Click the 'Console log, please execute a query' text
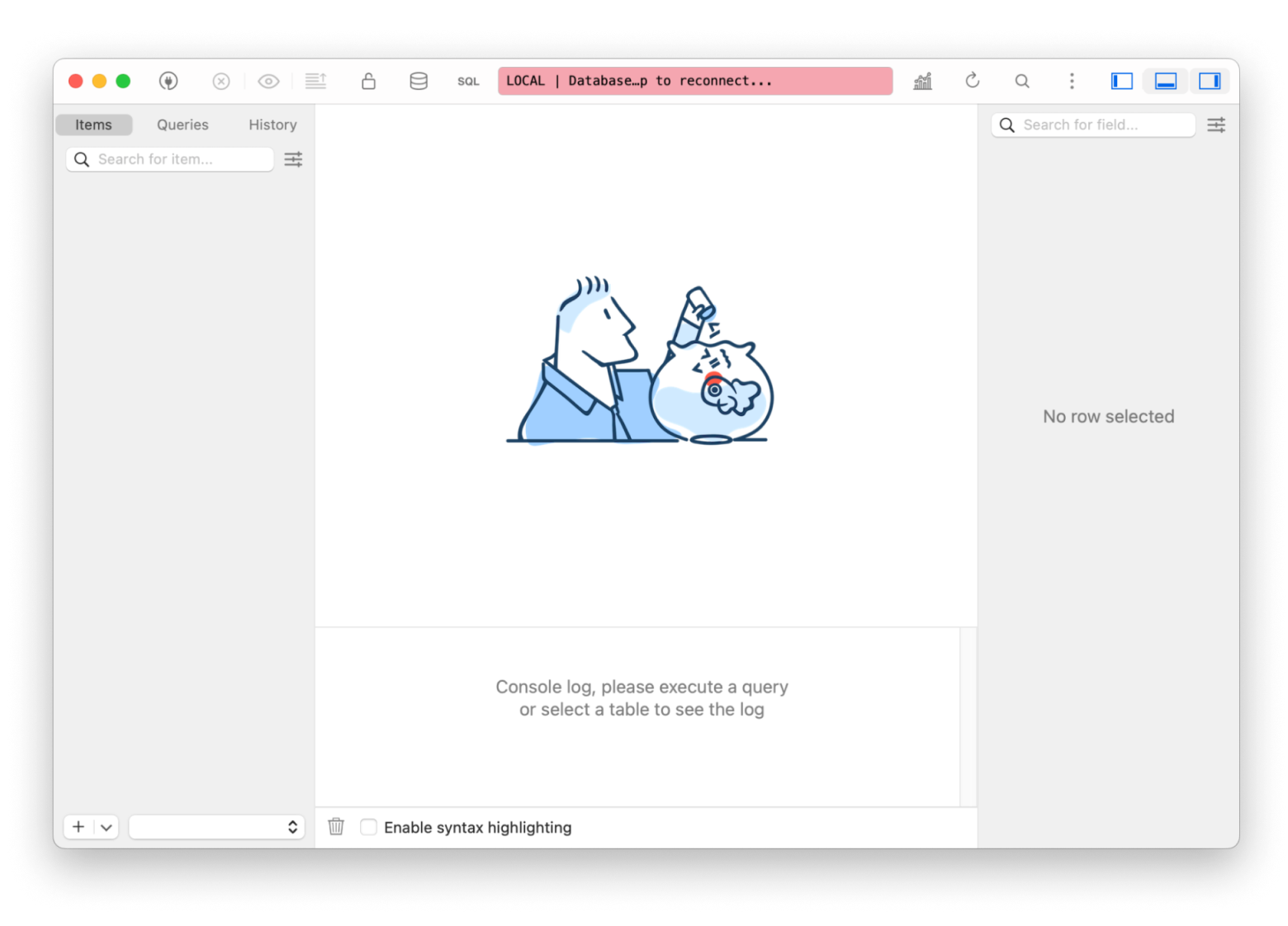Image resolution: width=1288 pixels, height=926 pixels. pyautogui.click(x=642, y=687)
